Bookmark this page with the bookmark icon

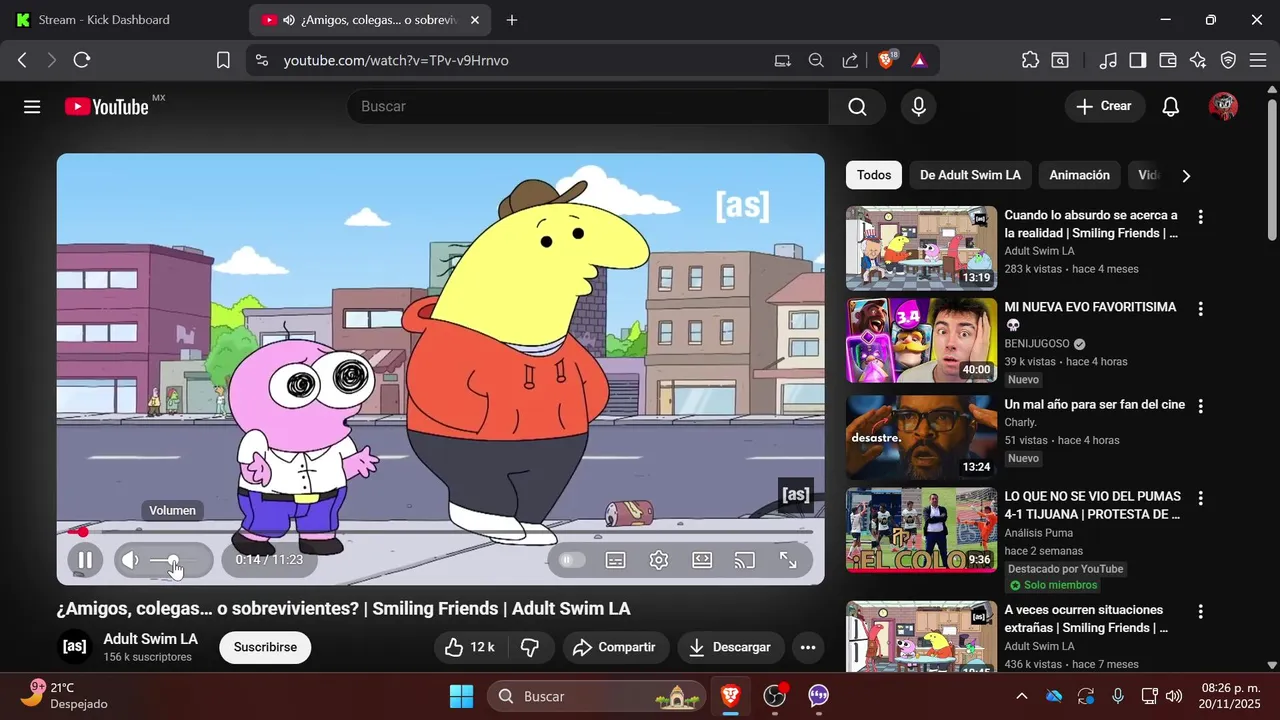[223, 60]
